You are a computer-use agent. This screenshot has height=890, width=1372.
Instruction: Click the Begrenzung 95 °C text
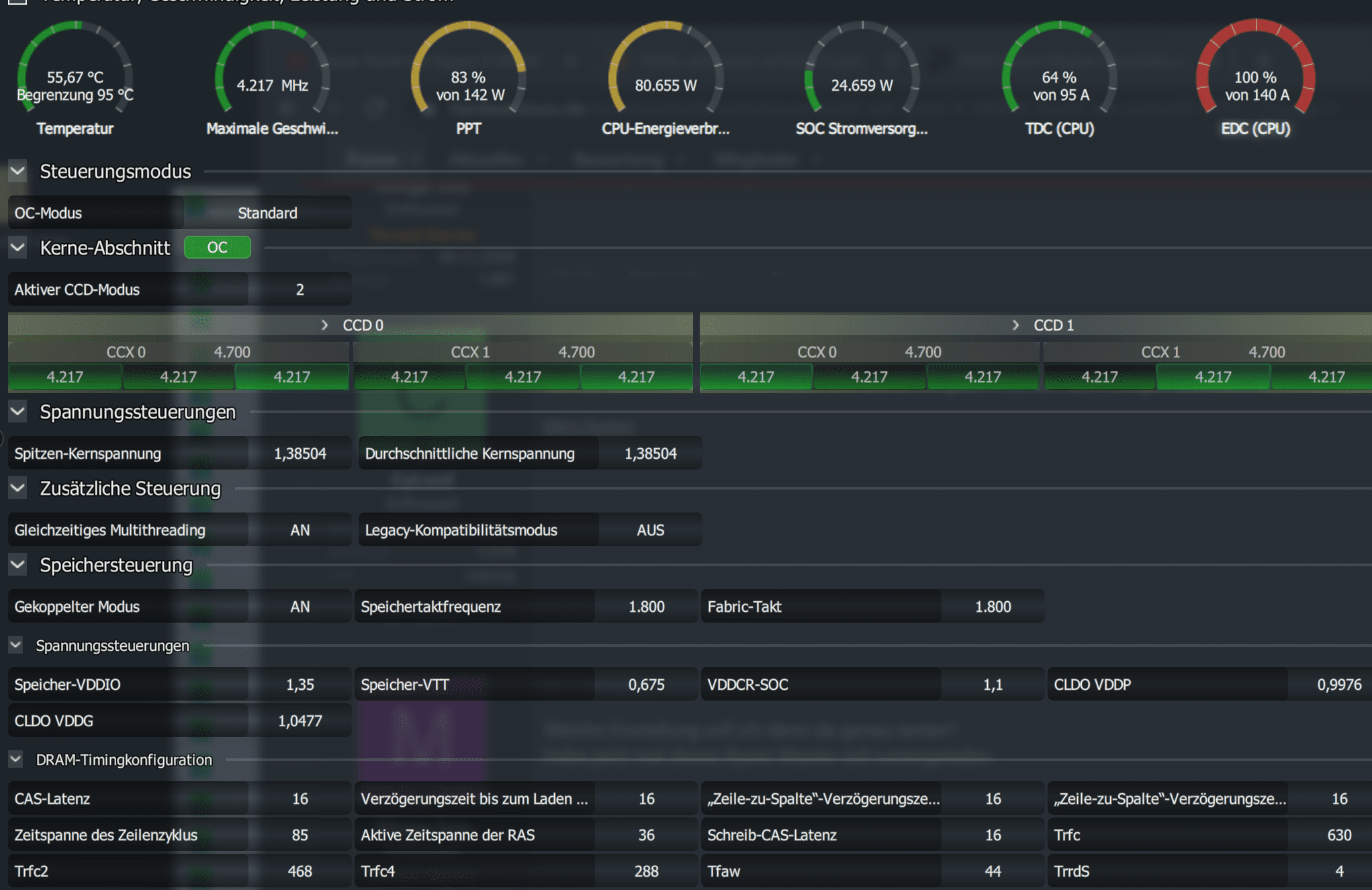tap(75, 95)
